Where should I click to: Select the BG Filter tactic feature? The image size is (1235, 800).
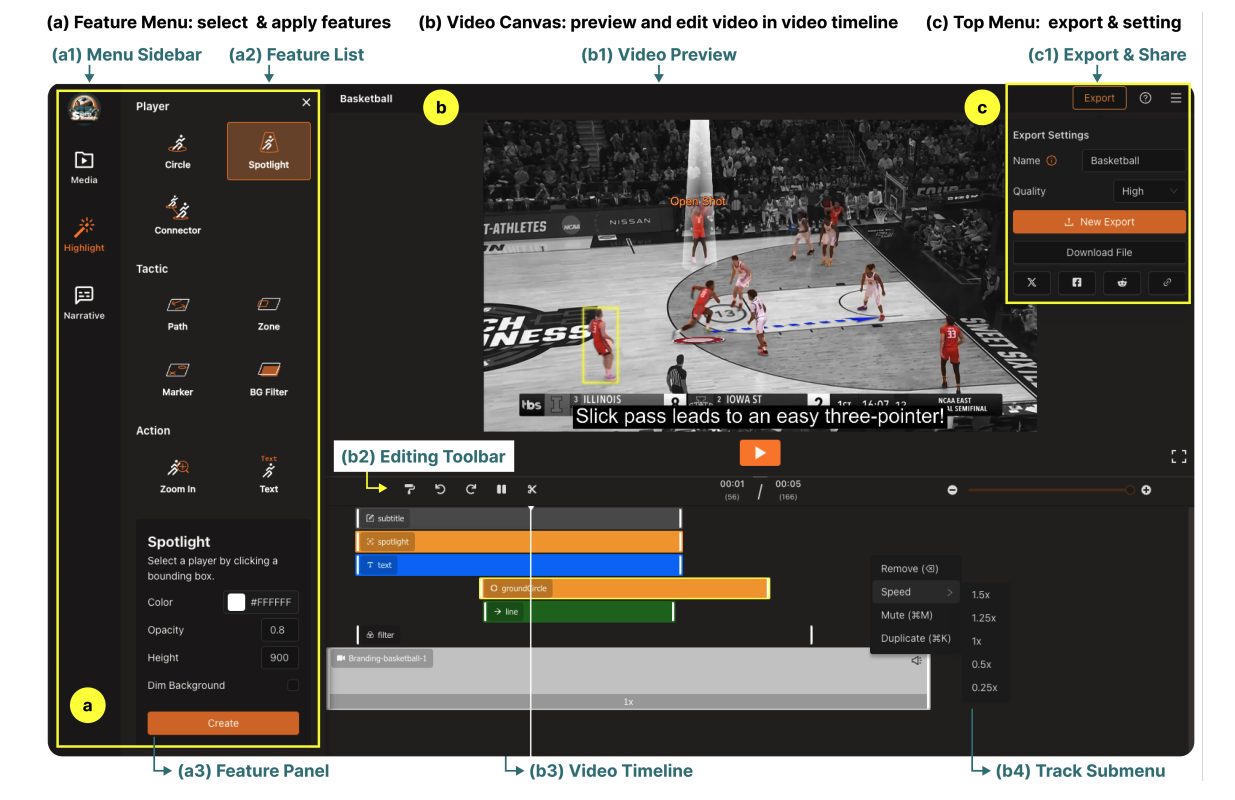268,374
